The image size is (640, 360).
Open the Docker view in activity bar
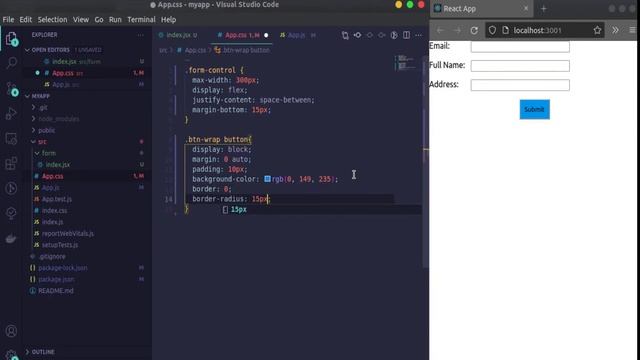(11, 238)
